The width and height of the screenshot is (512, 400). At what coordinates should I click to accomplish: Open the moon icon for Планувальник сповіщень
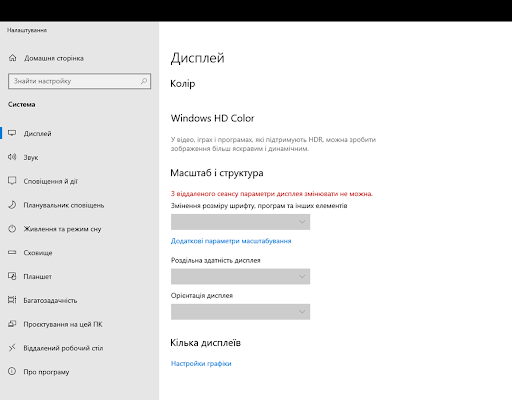click(x=12, y=205)
